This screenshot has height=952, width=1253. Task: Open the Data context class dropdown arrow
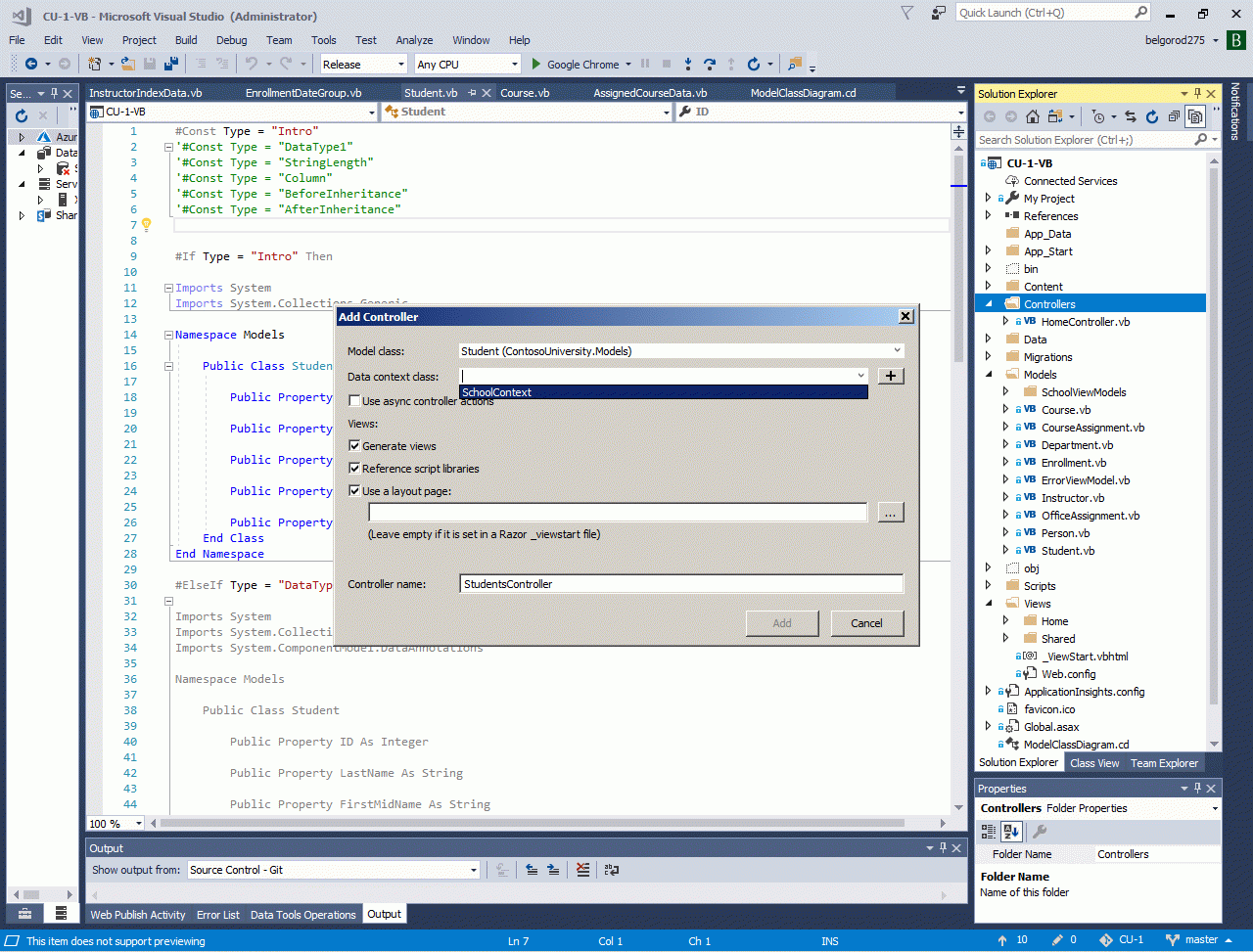[x=860, y=377]
